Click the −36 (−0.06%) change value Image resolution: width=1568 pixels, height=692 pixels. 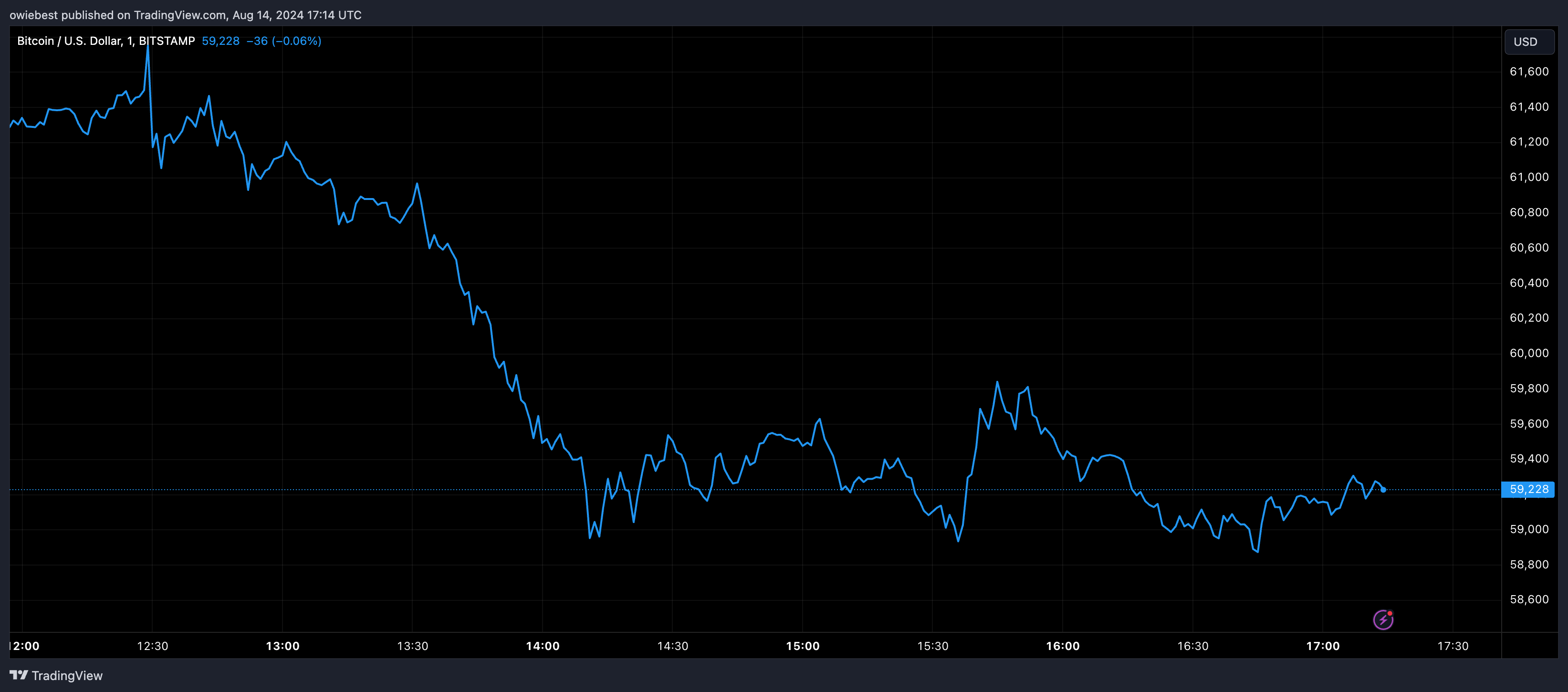pyautogui.click(x=283, y=41)
